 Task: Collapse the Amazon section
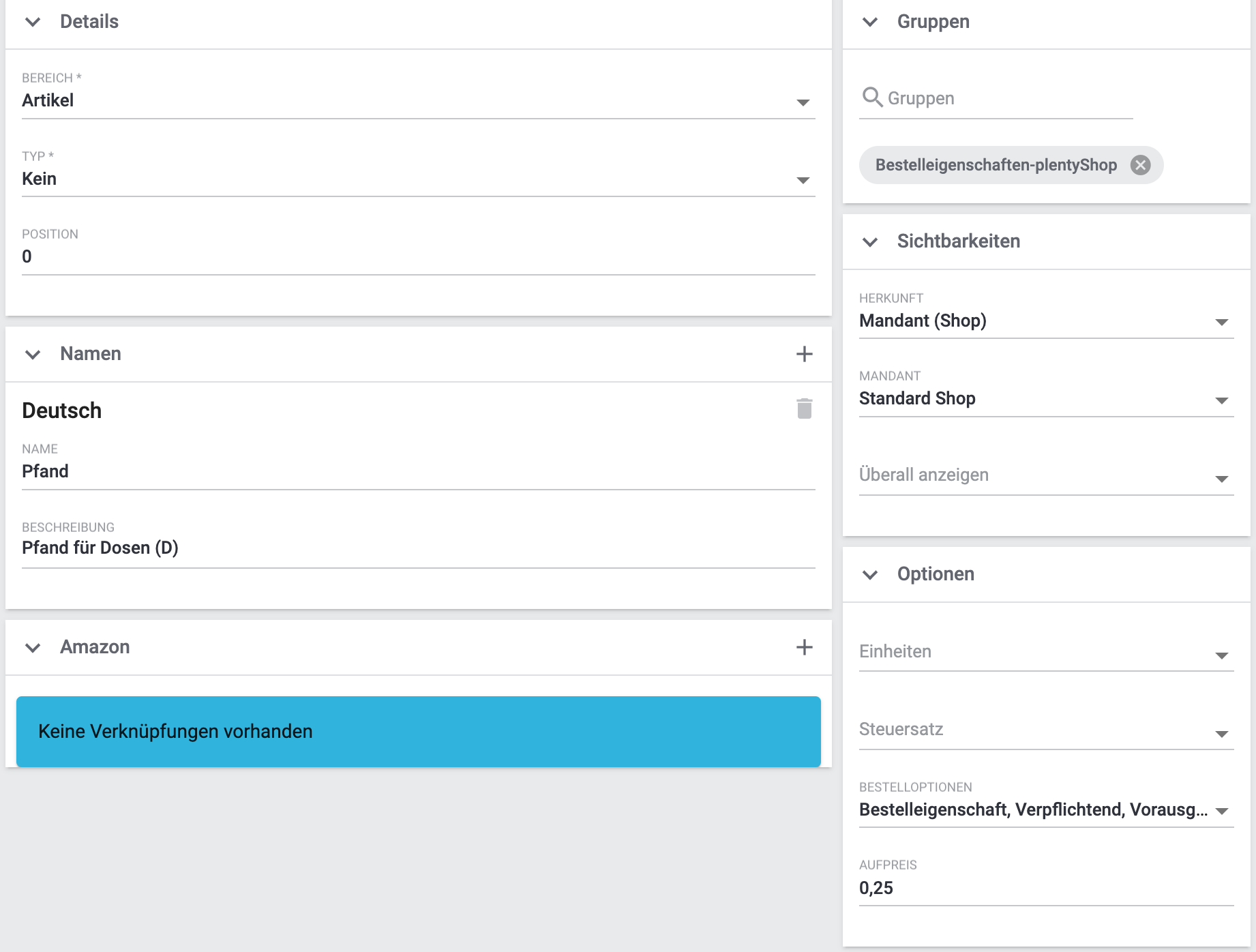(33, 647)
